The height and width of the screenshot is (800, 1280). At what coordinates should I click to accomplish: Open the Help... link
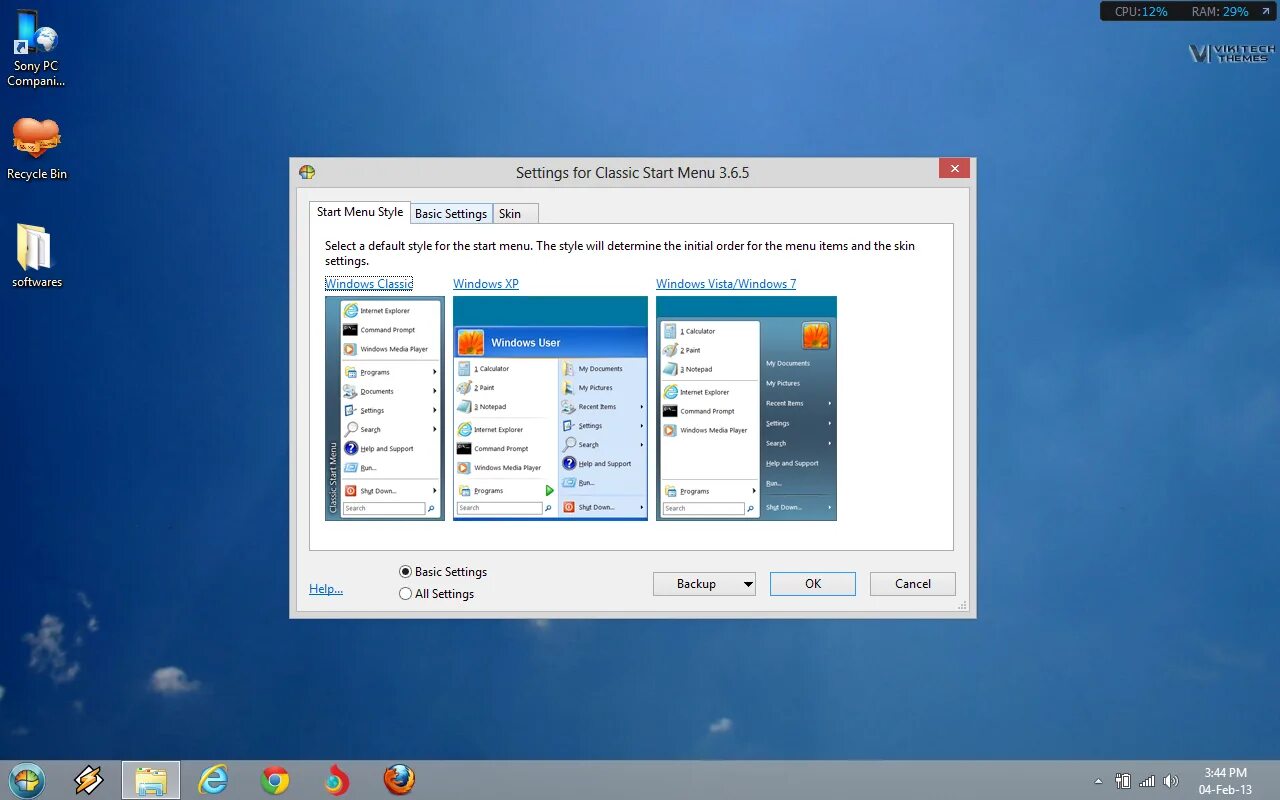point(326,589)
